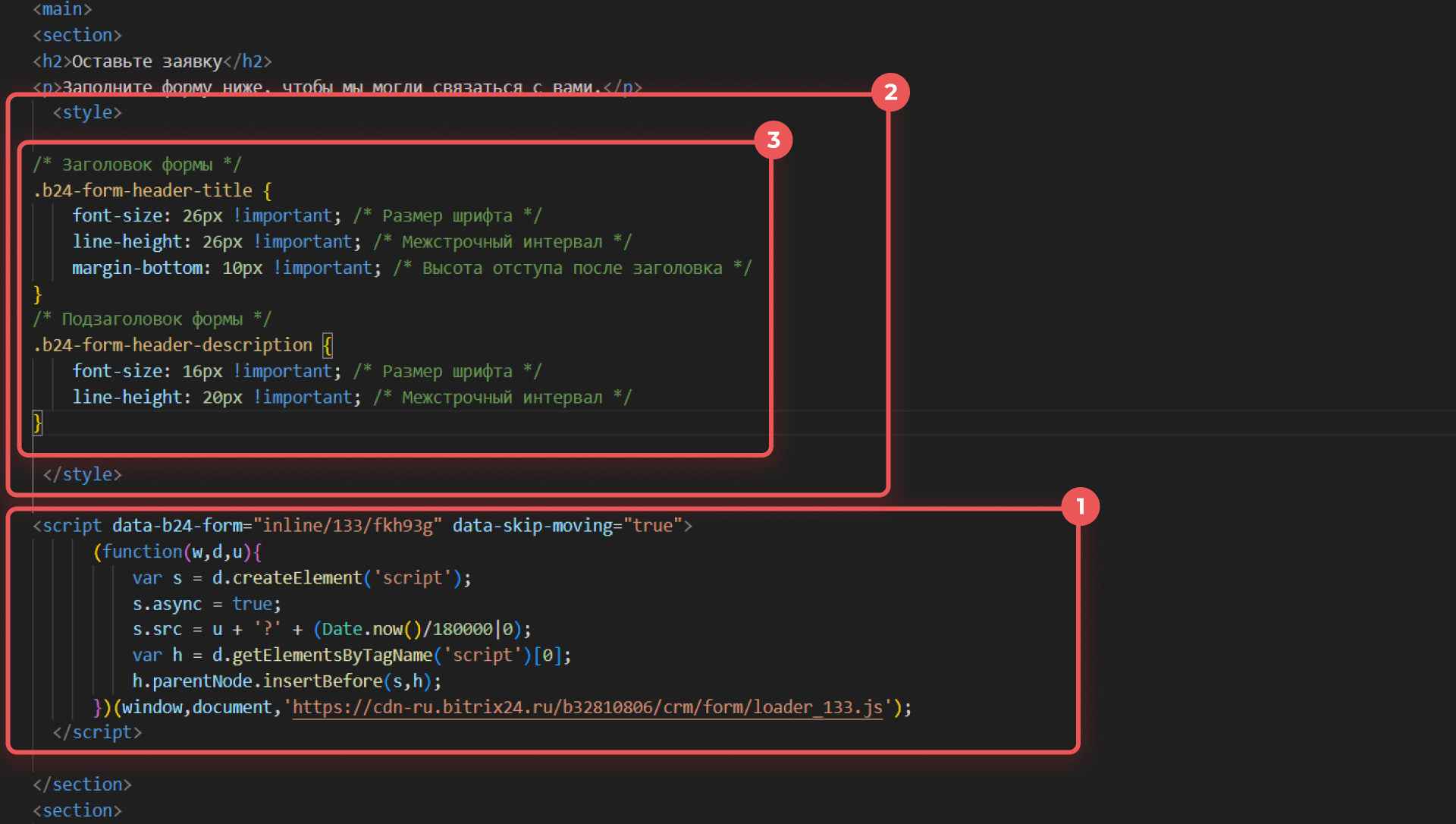Click the data-skip-moving attribute
Image resolution: width=1456 pixels, height=824 pixels.
click(x=531, y=525)
